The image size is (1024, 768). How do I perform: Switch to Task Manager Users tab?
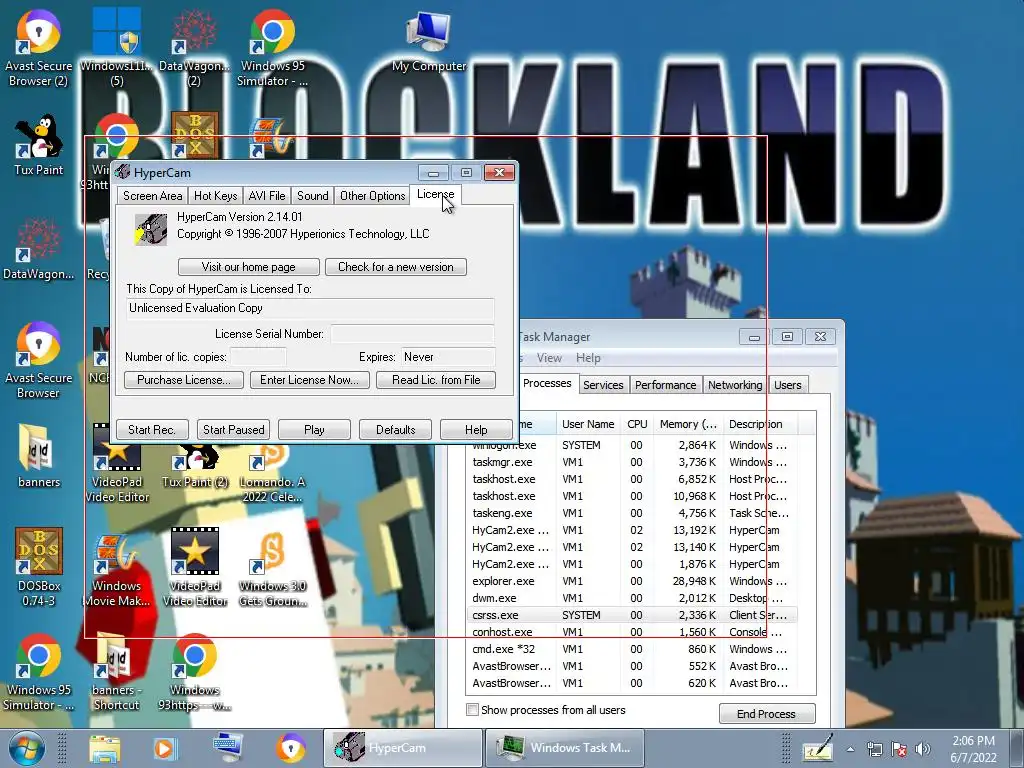pos(788,385)
